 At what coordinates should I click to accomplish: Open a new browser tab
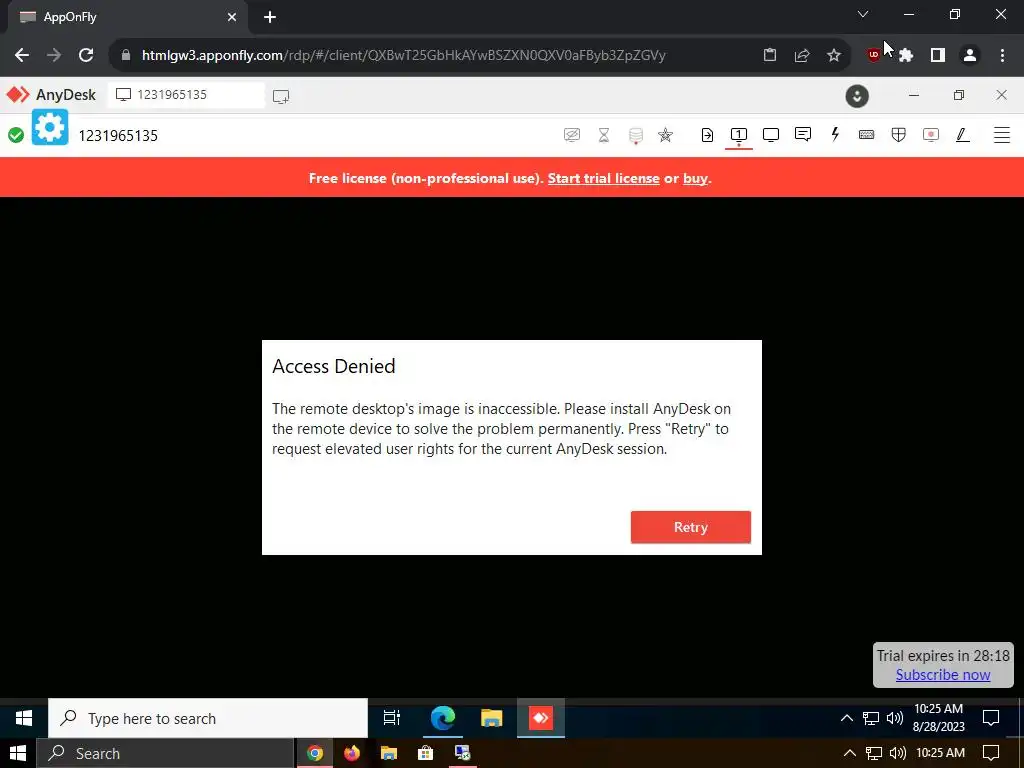(x=270, y=18)
